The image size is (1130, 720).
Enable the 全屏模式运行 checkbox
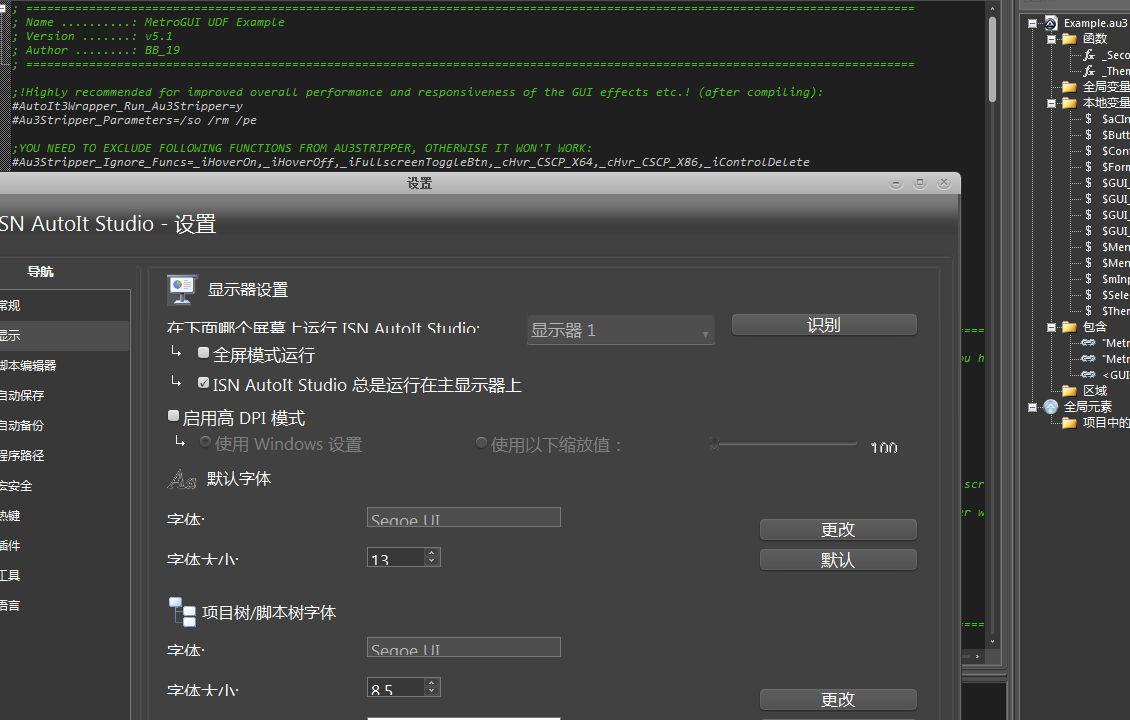coord(204,353)
